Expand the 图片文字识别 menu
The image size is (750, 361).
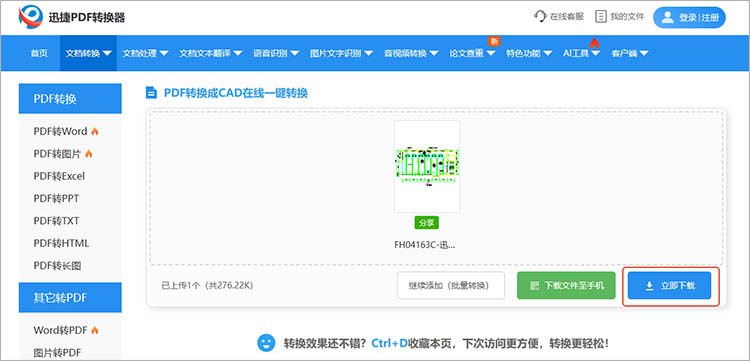coord(341,53)
